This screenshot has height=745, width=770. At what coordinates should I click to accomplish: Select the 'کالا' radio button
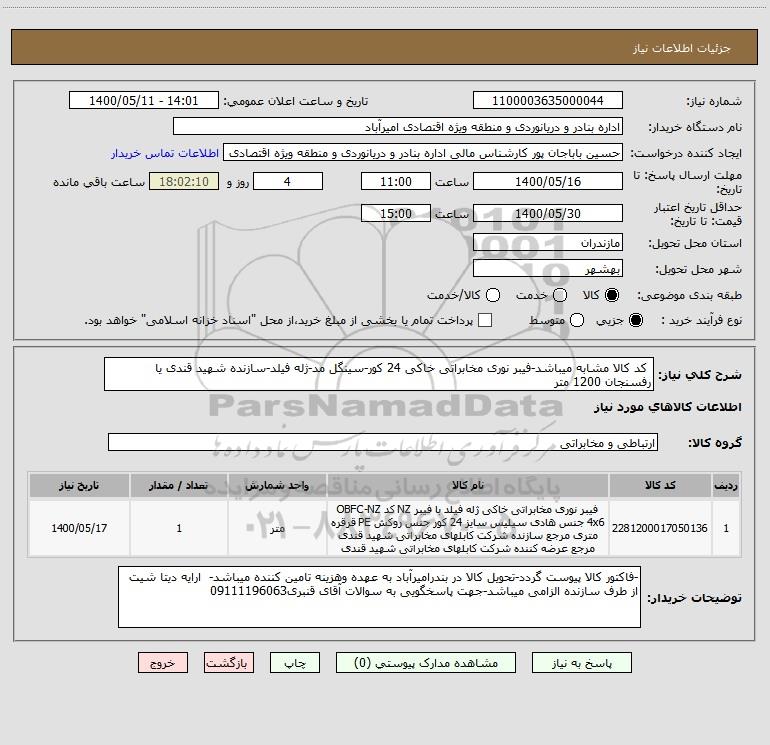(x=612, y=295)
